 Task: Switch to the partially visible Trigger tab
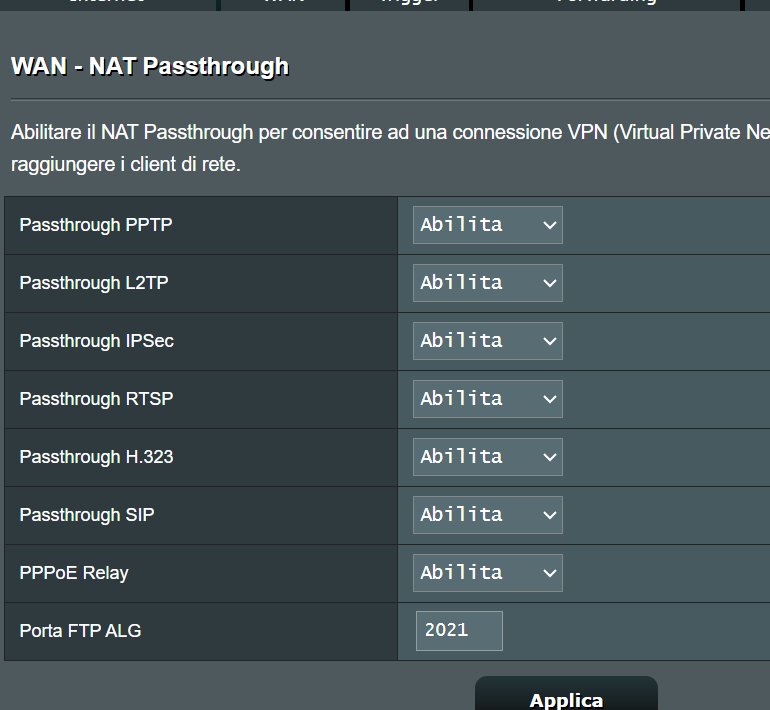(x=409, y=4)
